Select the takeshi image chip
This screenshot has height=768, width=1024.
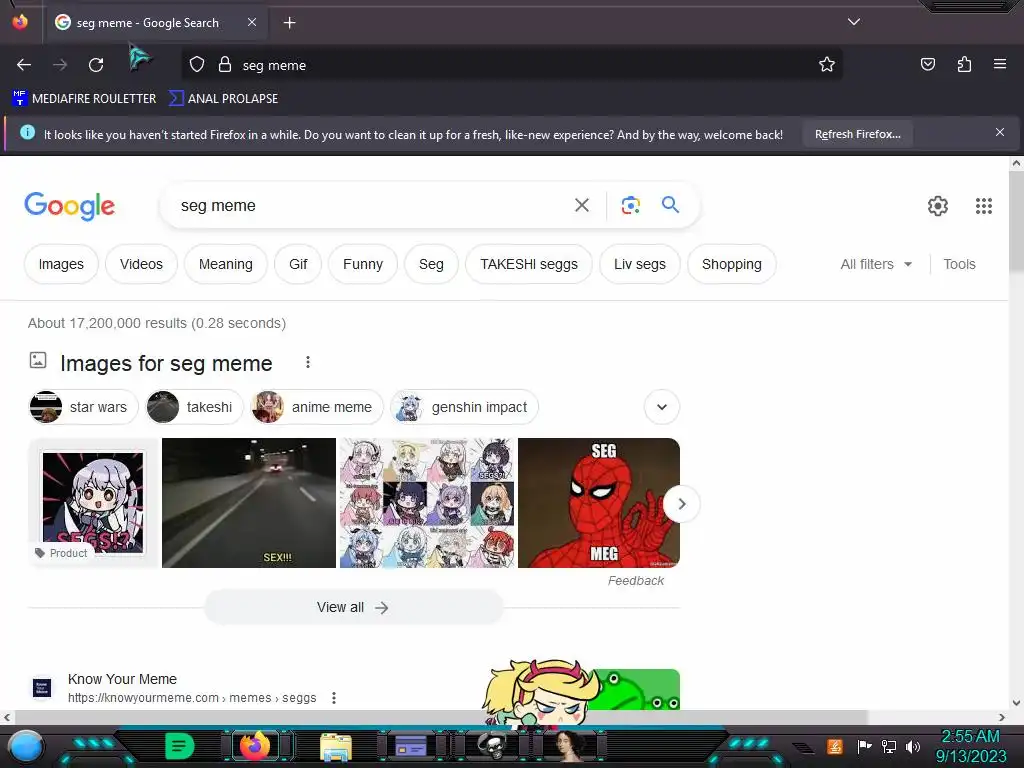coord(194,408)
